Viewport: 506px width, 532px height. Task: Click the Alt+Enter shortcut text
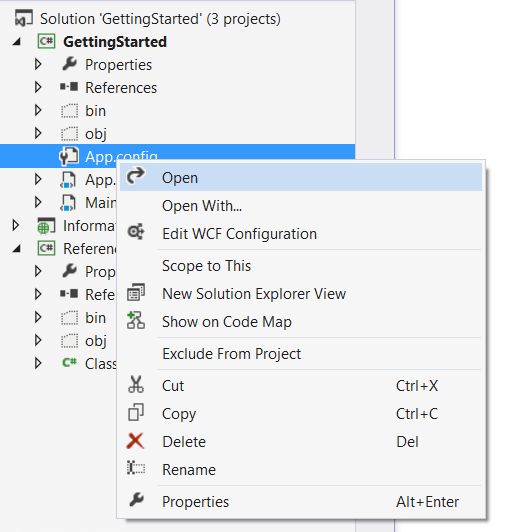[x=427, y=501]
